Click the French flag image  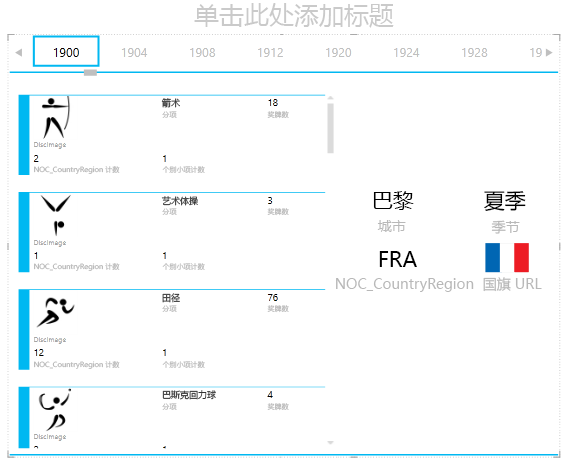pyautogui.click(x=507, y=257)
